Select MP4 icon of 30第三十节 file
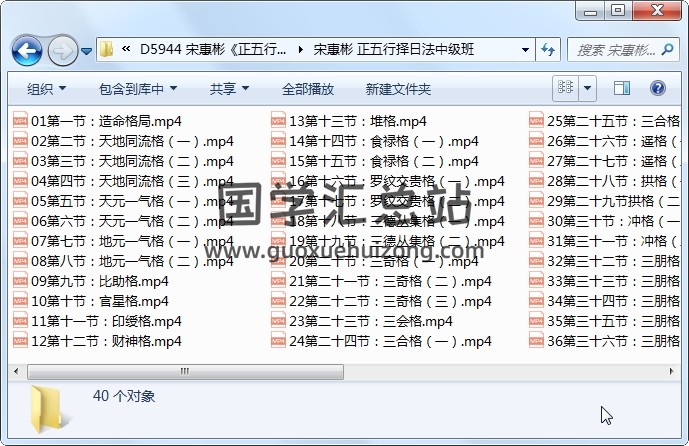Viewport: 689px width, 446px height. click(536, 221)
